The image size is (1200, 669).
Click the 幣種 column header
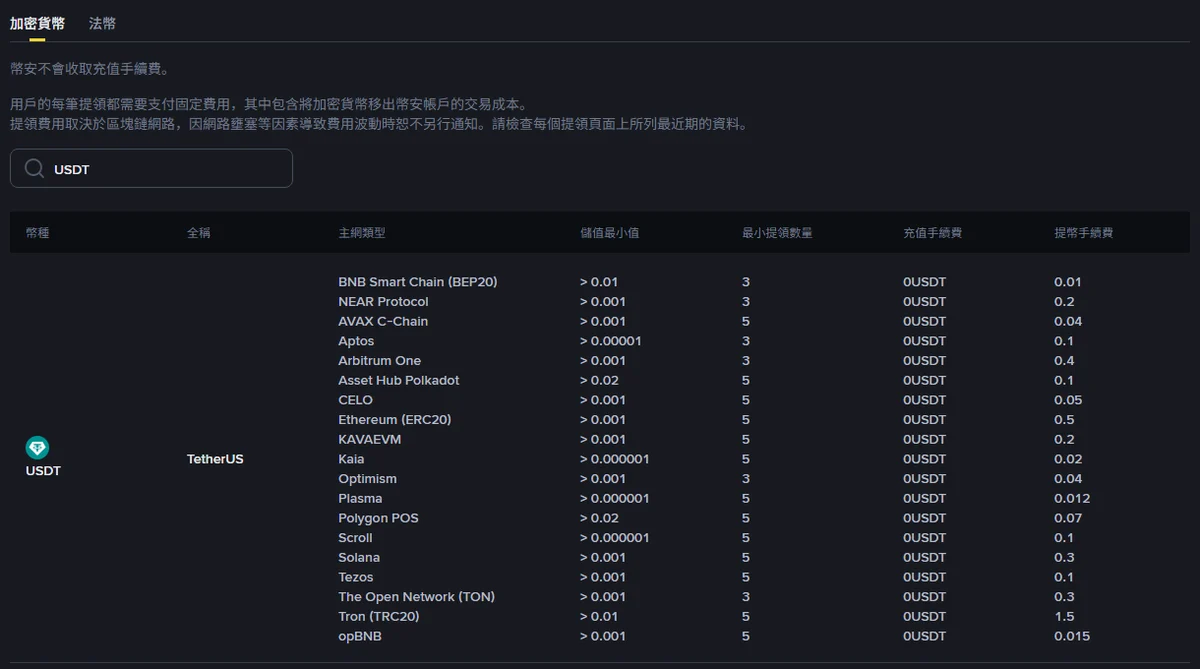[37, 233]
